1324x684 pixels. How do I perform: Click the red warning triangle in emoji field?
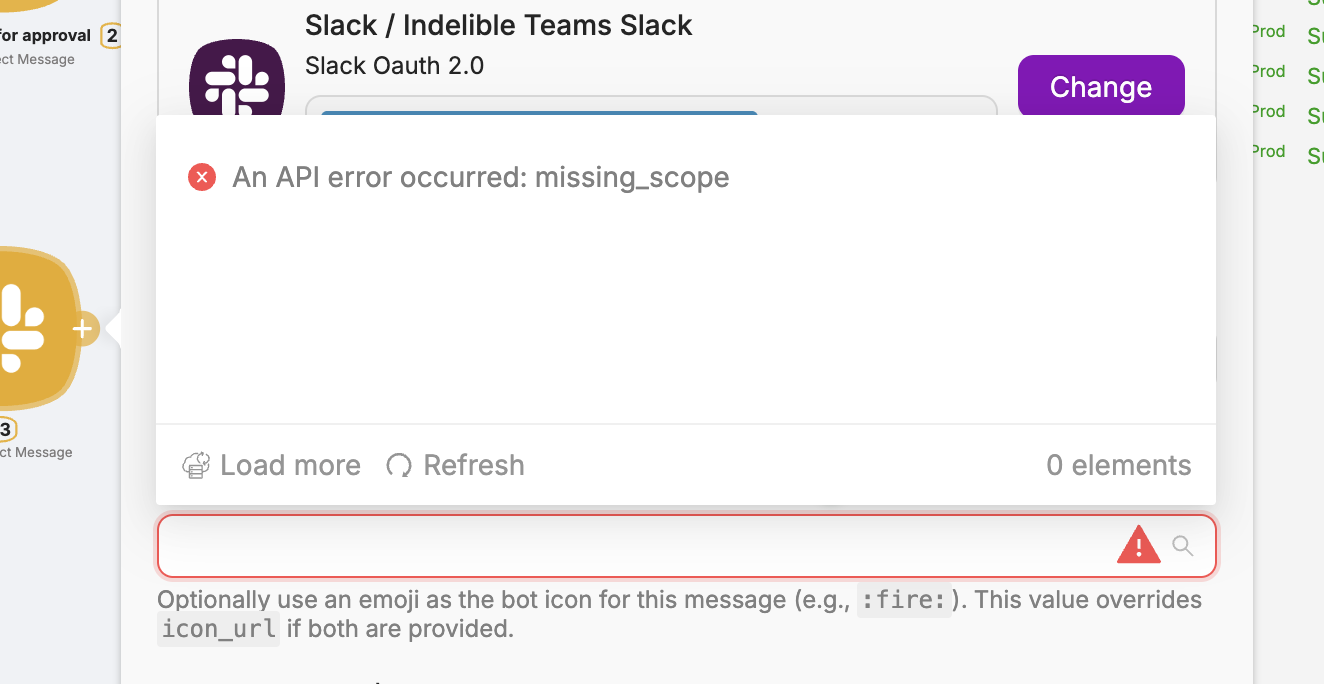point(1138,546)
